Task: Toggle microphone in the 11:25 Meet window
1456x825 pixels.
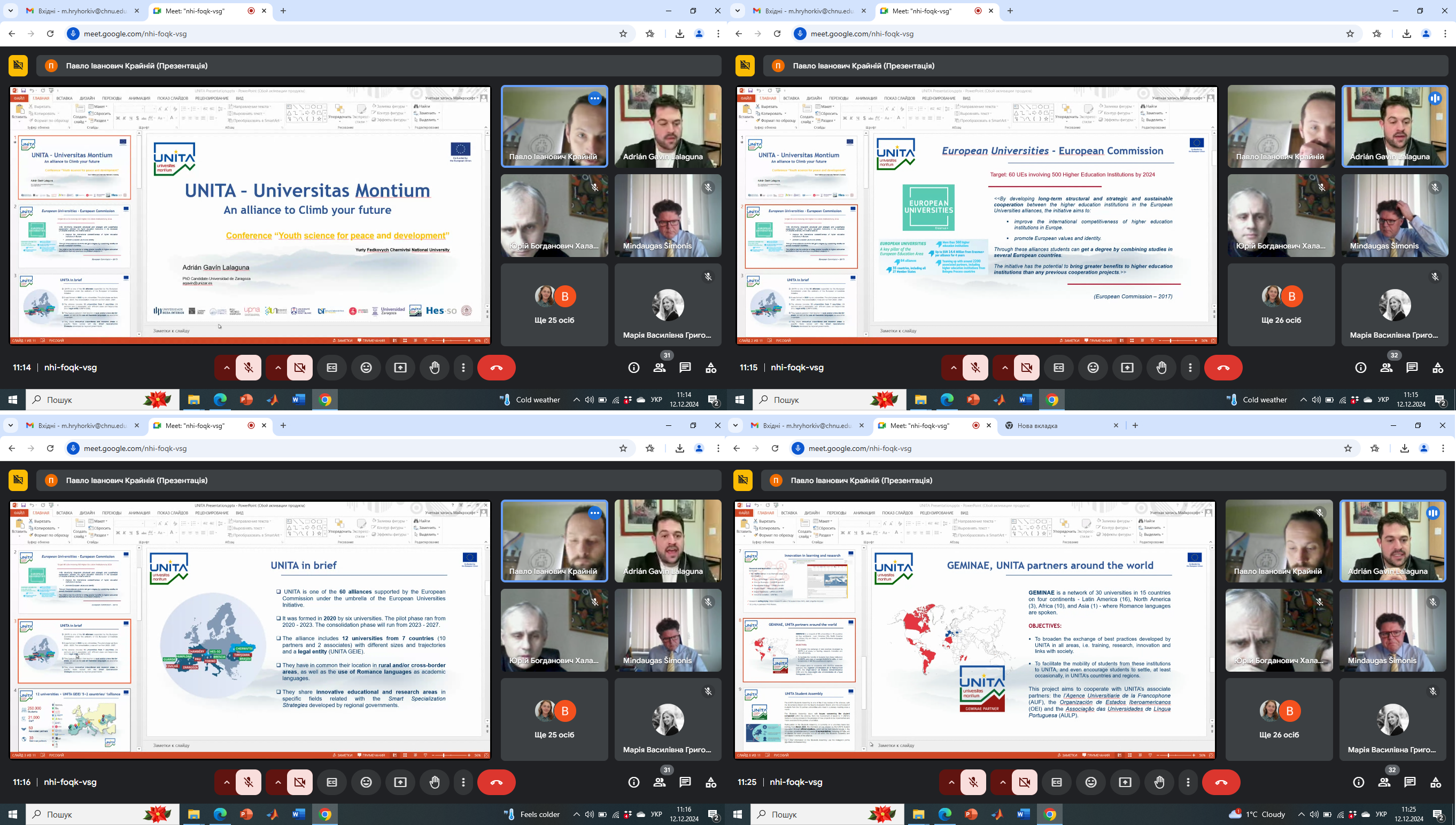Action: (x=973, y=782)
